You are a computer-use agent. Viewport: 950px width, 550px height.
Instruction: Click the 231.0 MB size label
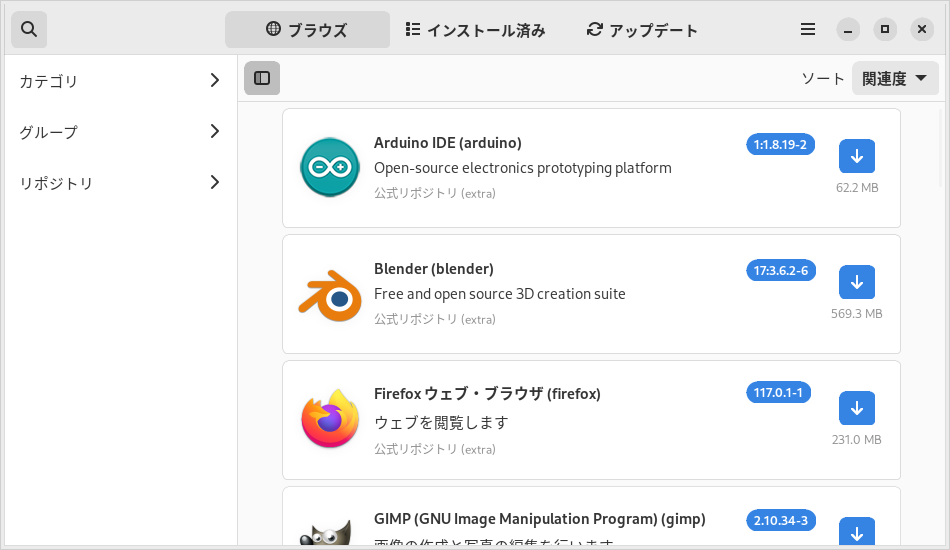point(857,440)
